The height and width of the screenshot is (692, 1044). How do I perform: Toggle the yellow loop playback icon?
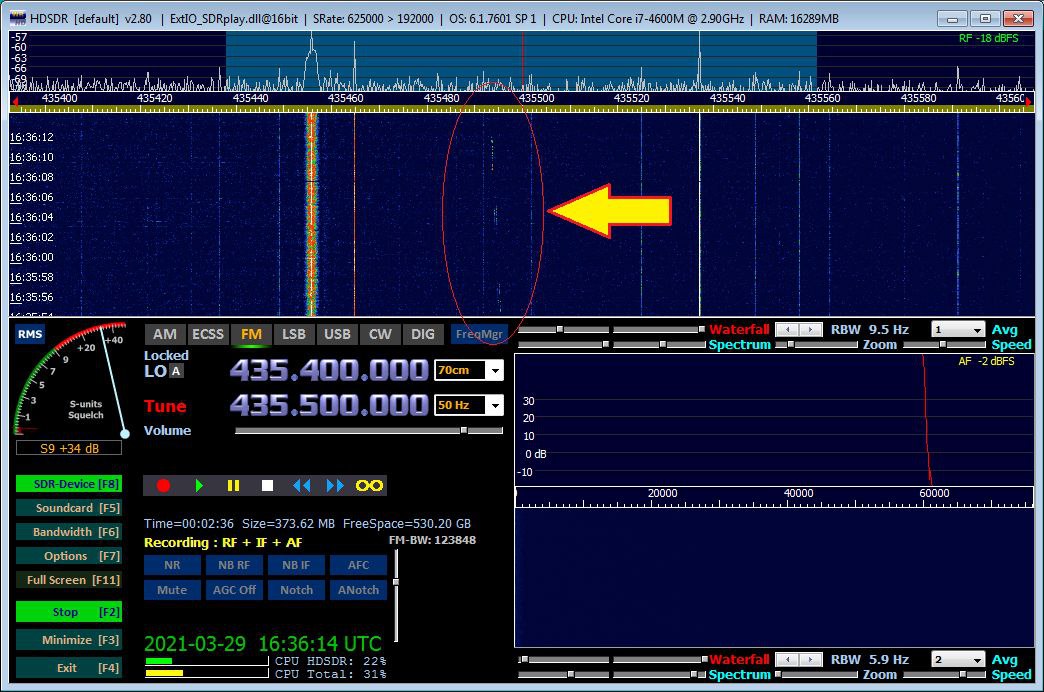tap(370, 485)
